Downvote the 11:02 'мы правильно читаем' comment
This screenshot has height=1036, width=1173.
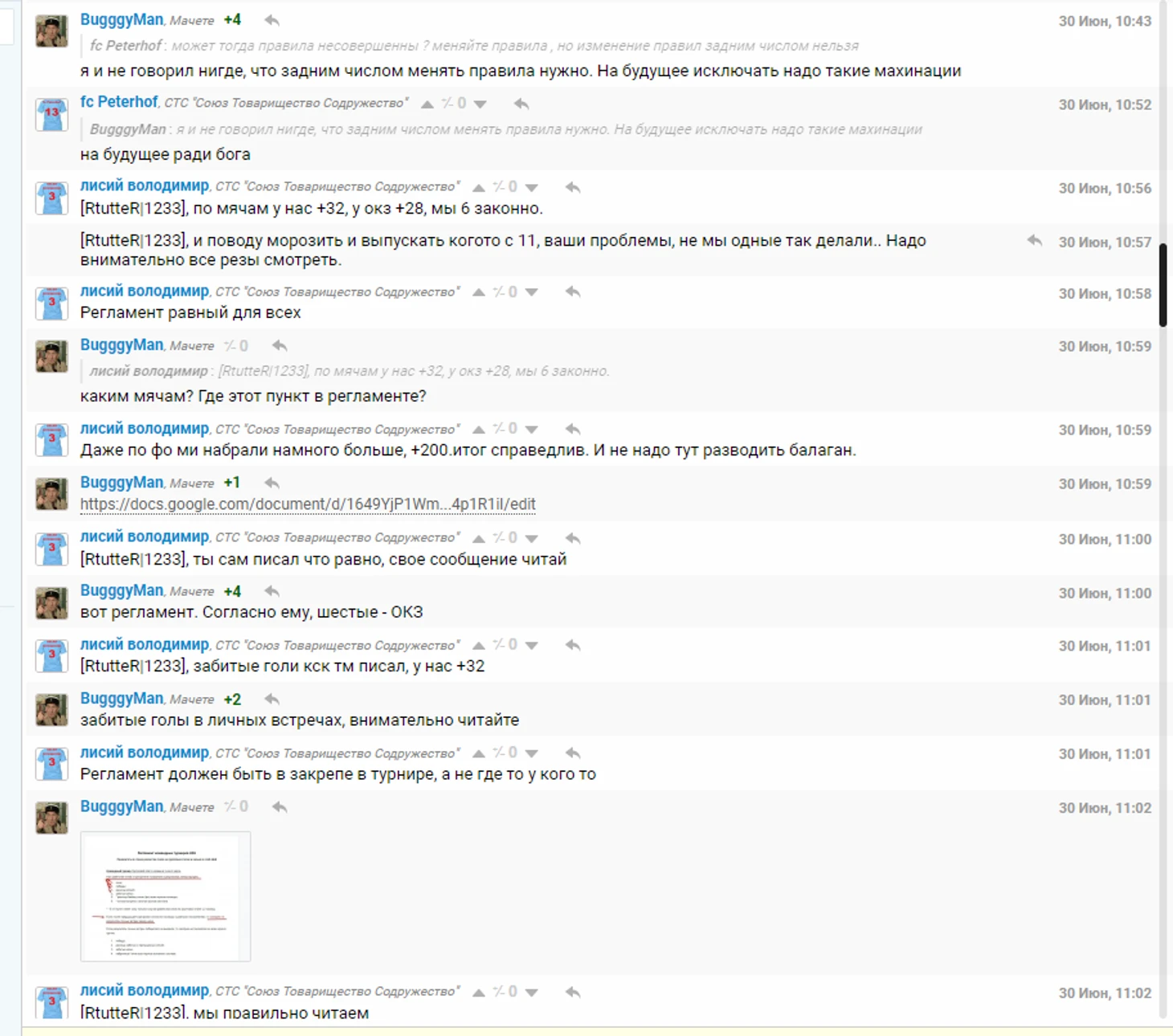[x=532, y=993]
